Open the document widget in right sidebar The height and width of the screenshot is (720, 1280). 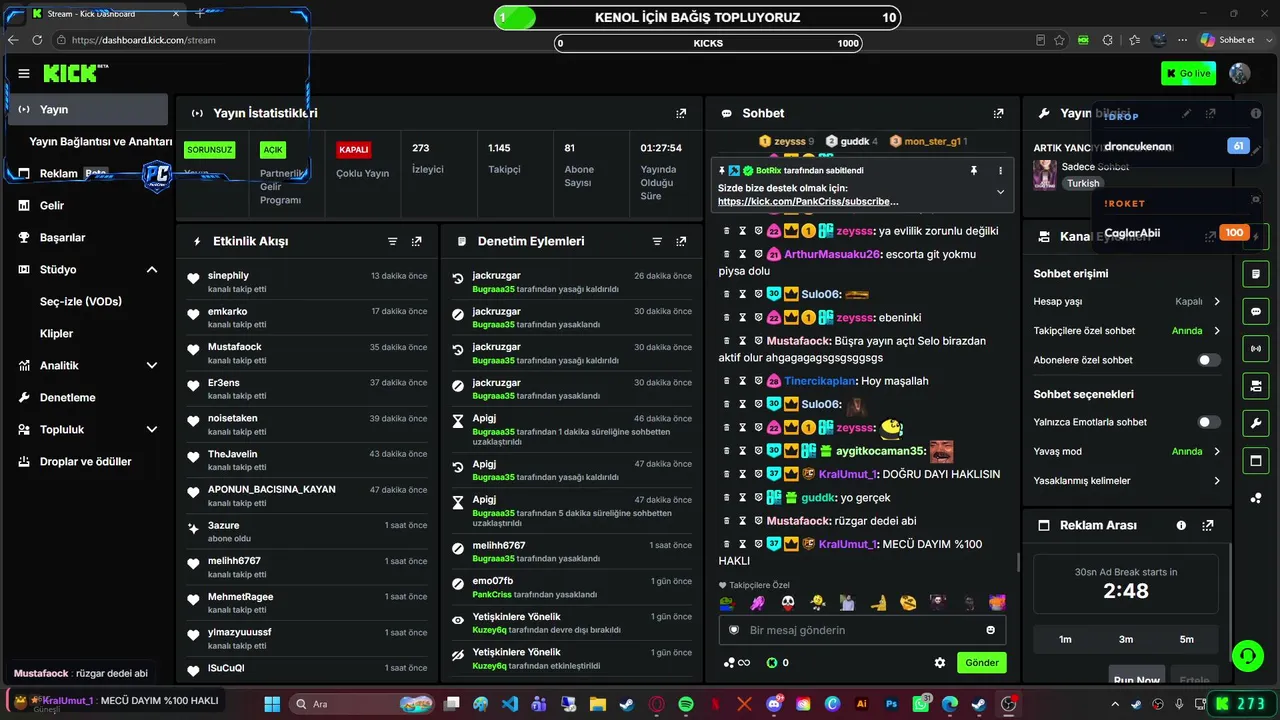click(1256, 273)
